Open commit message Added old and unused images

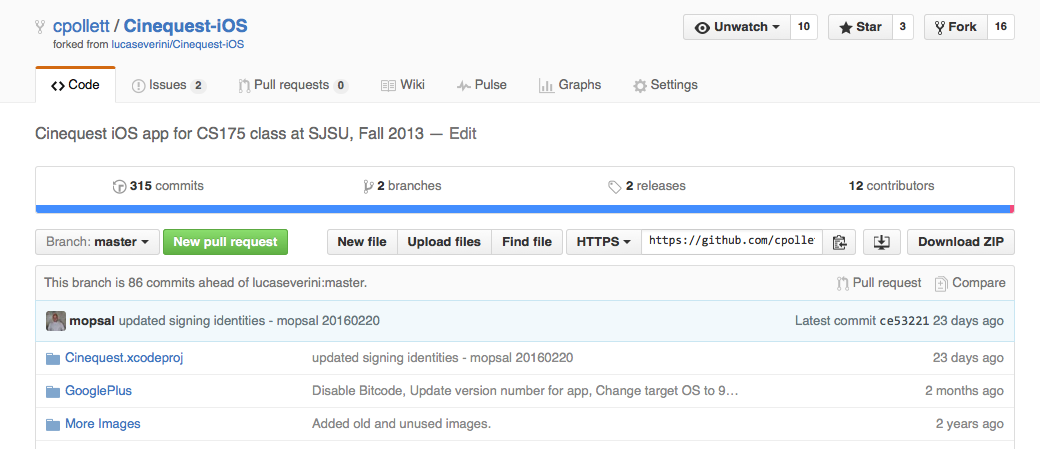tap(401, 424)
